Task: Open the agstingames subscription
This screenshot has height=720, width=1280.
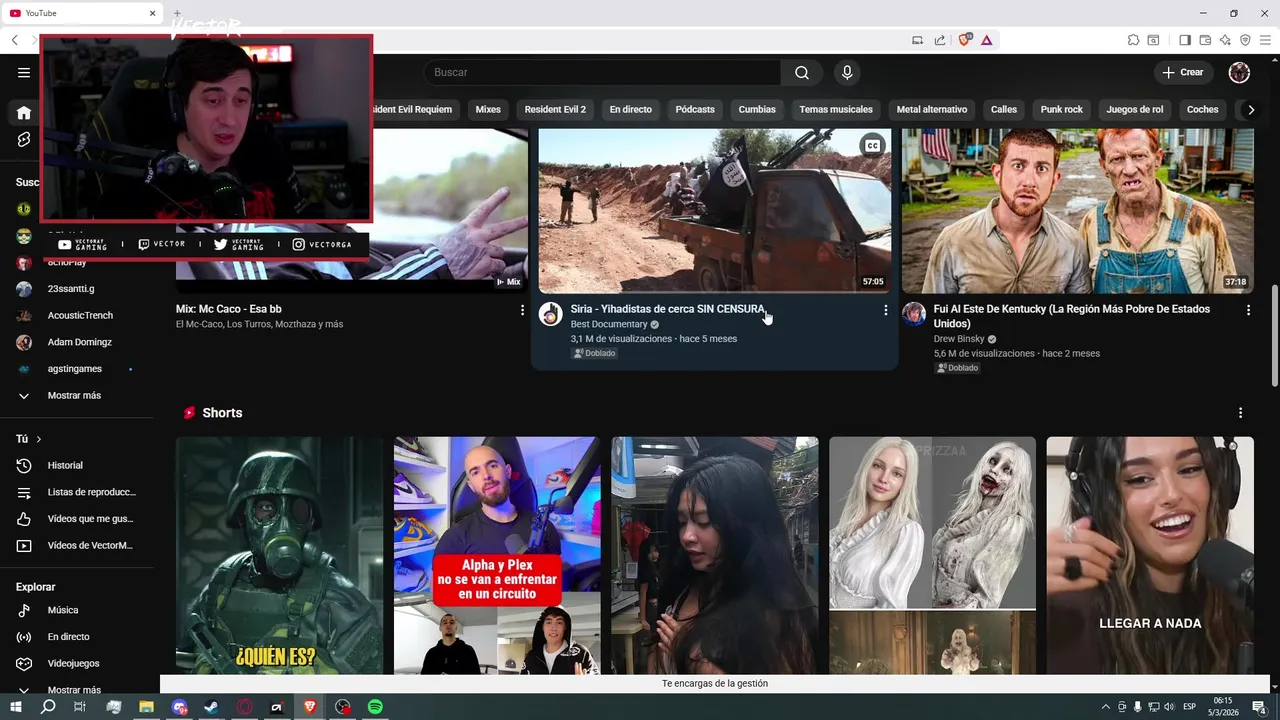Action: click(76, 369)
